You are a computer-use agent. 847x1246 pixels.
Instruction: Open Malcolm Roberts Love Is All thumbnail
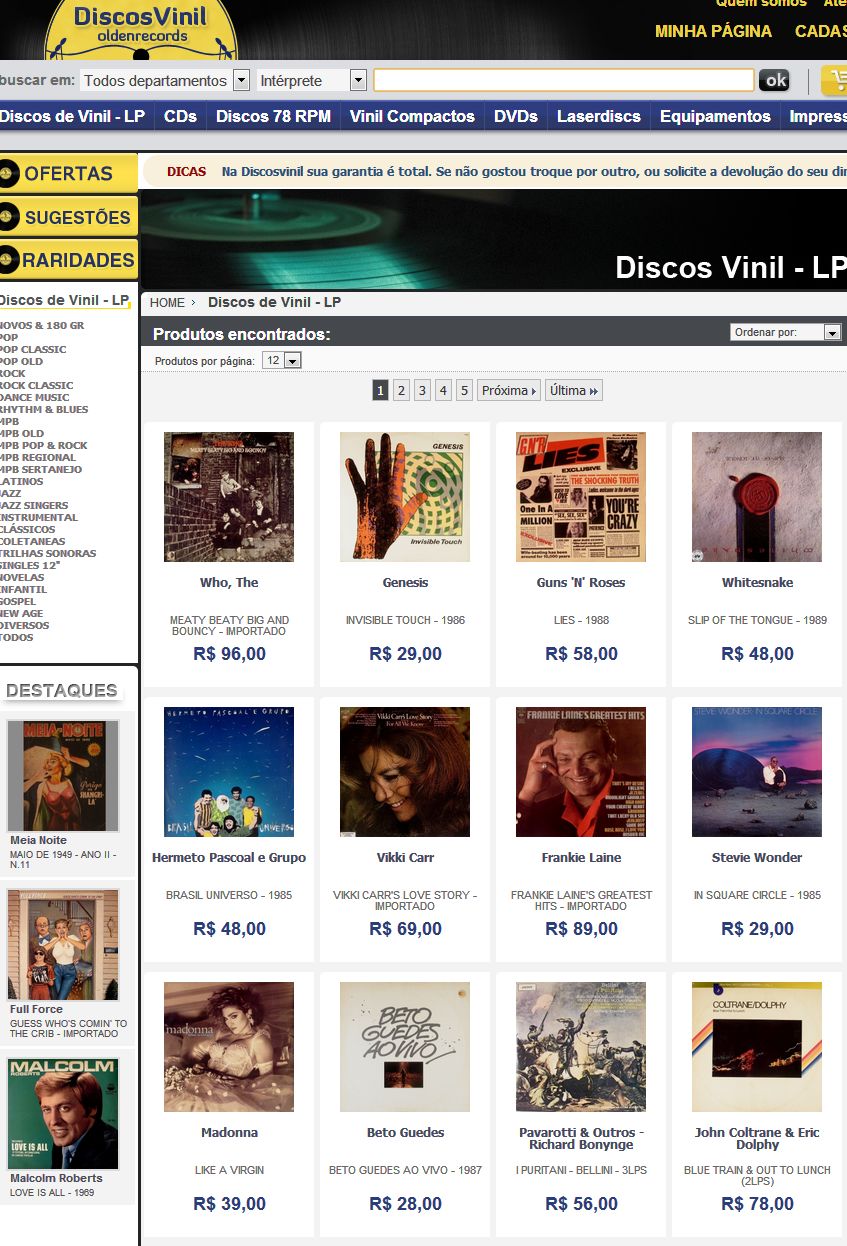pyautogui.click(x=63, y=1114)
